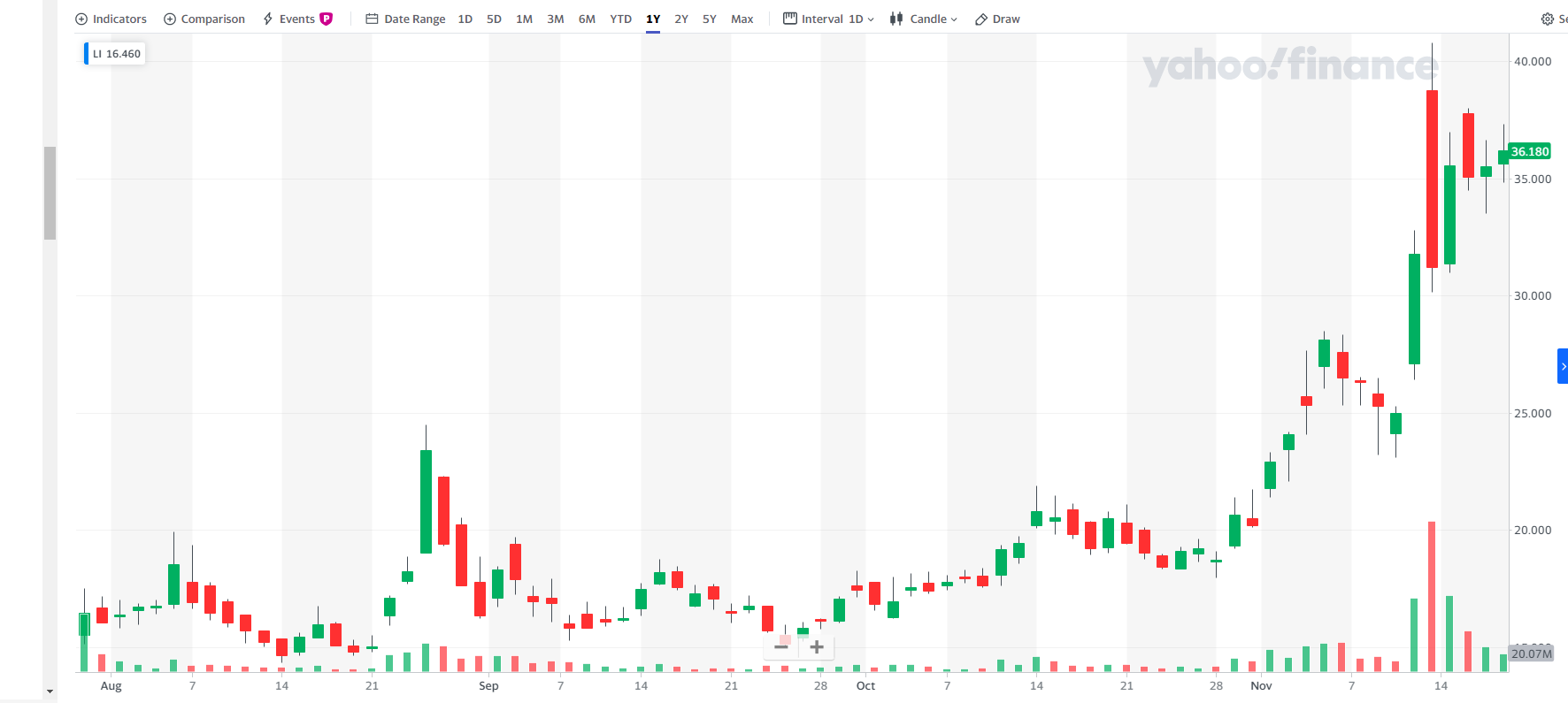Click the Indicators plus icon
Viewport: 1568px width, 703px height.
[x=81, y=19]
